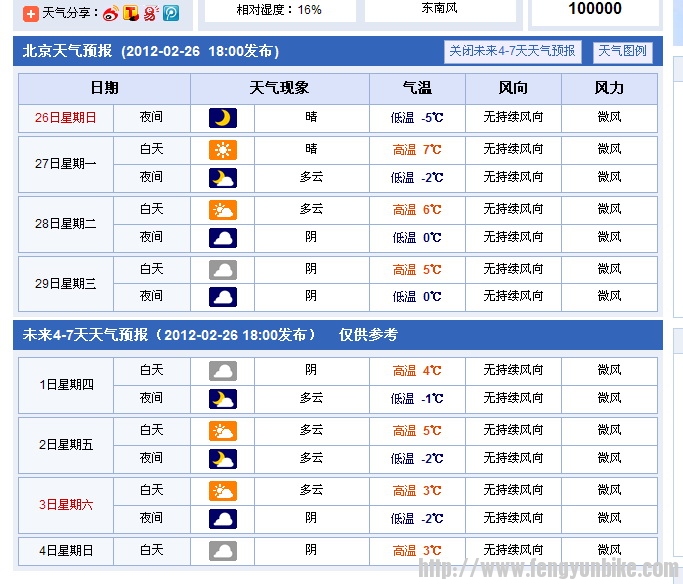Image resolution: width=683 pixels, height=584 pixels.
Task: Click the 风向 column header
Action: pos(513,88)
